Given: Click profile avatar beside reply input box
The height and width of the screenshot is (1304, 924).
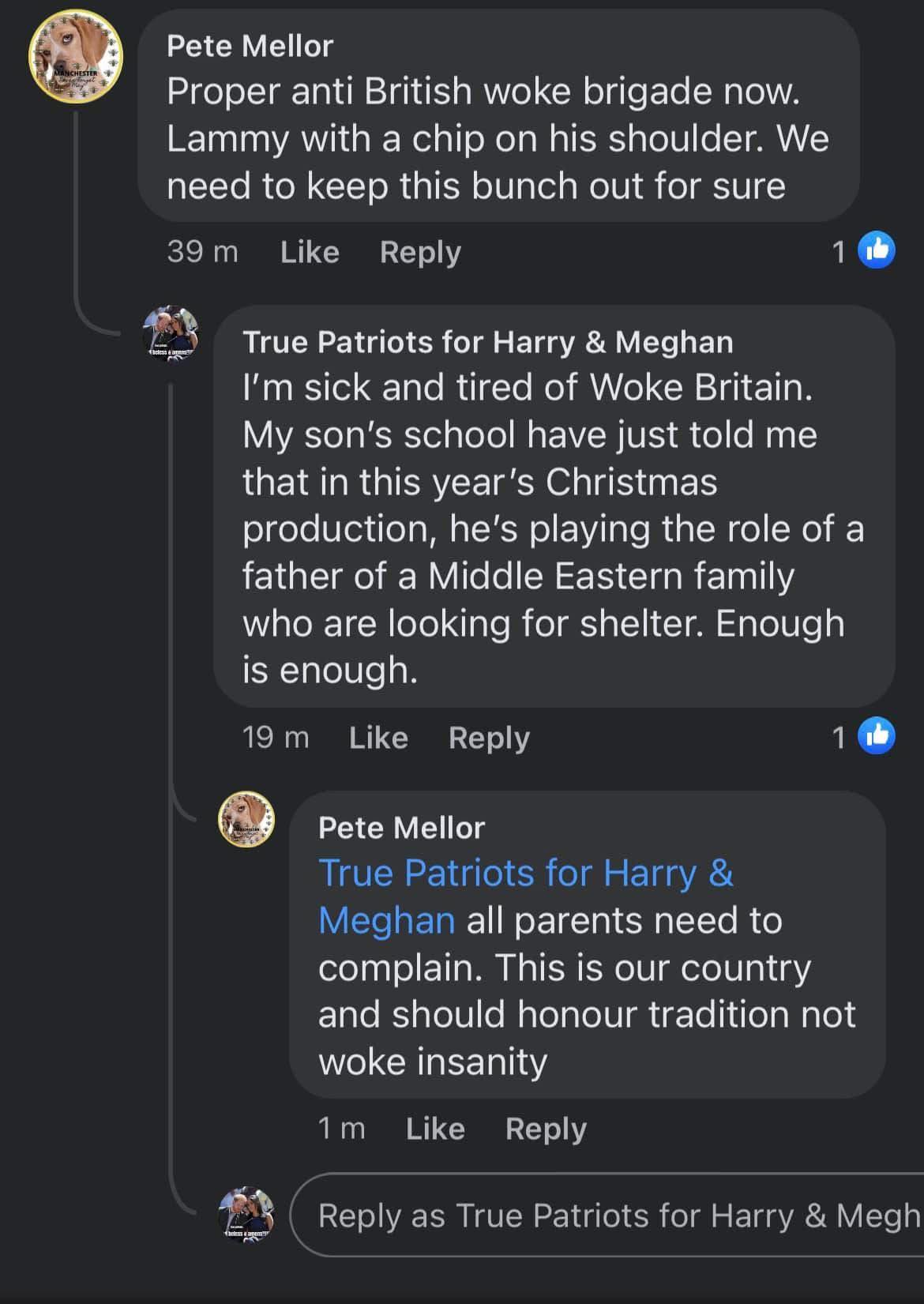Looking at the screenshot, I should 246,1215.
